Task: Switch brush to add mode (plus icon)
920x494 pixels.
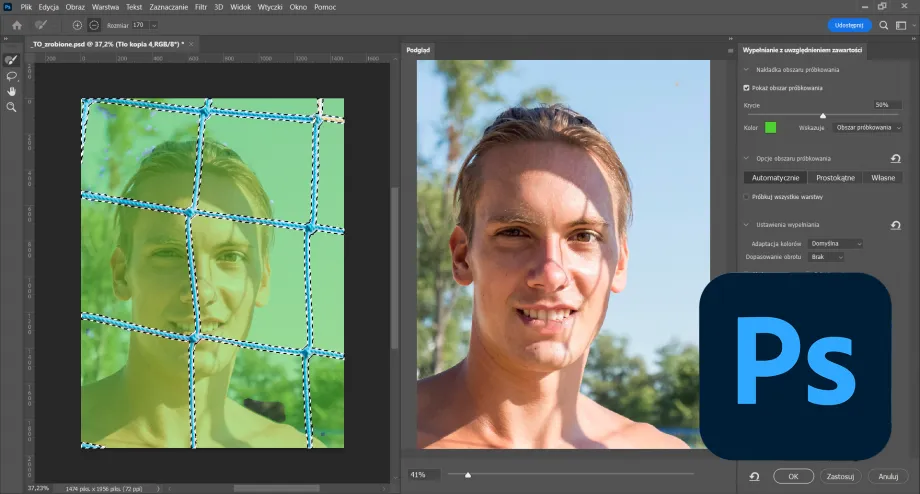Action: (77, 24)
